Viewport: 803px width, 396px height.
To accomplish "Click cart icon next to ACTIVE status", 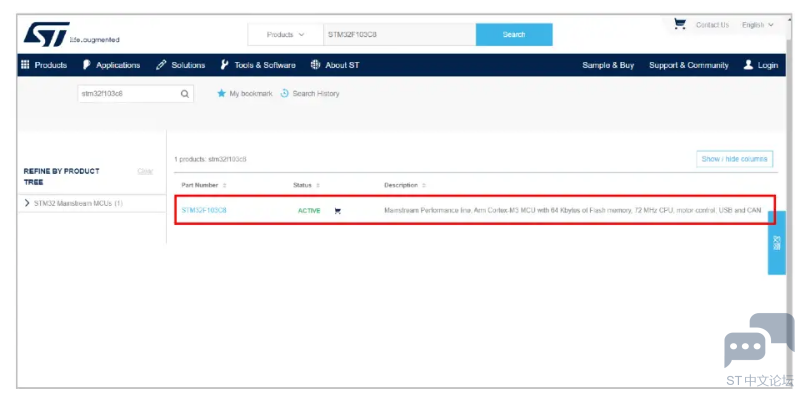I will (x=337, y=211).
